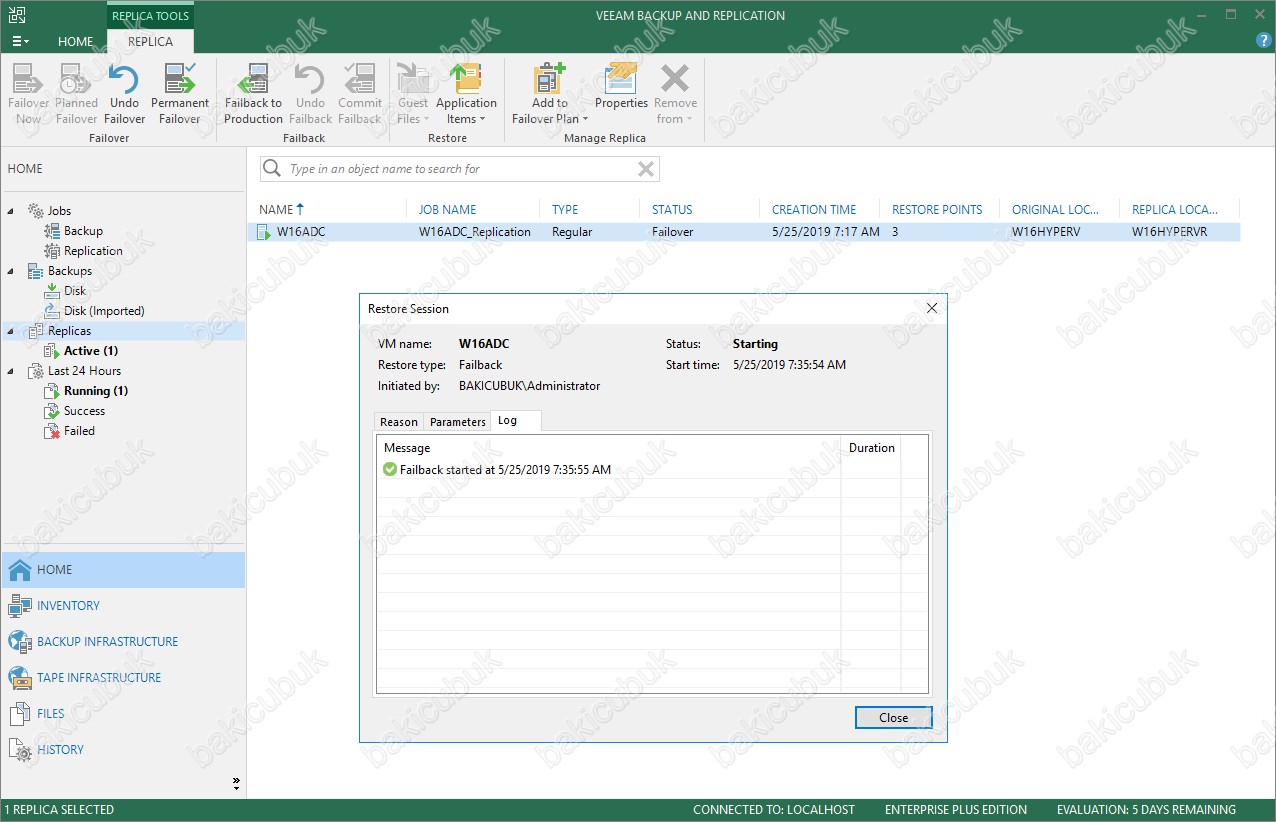Select Failed under Last 24 Hours
The width and height of the screenshot is (1276, 822).
(79, 431)
